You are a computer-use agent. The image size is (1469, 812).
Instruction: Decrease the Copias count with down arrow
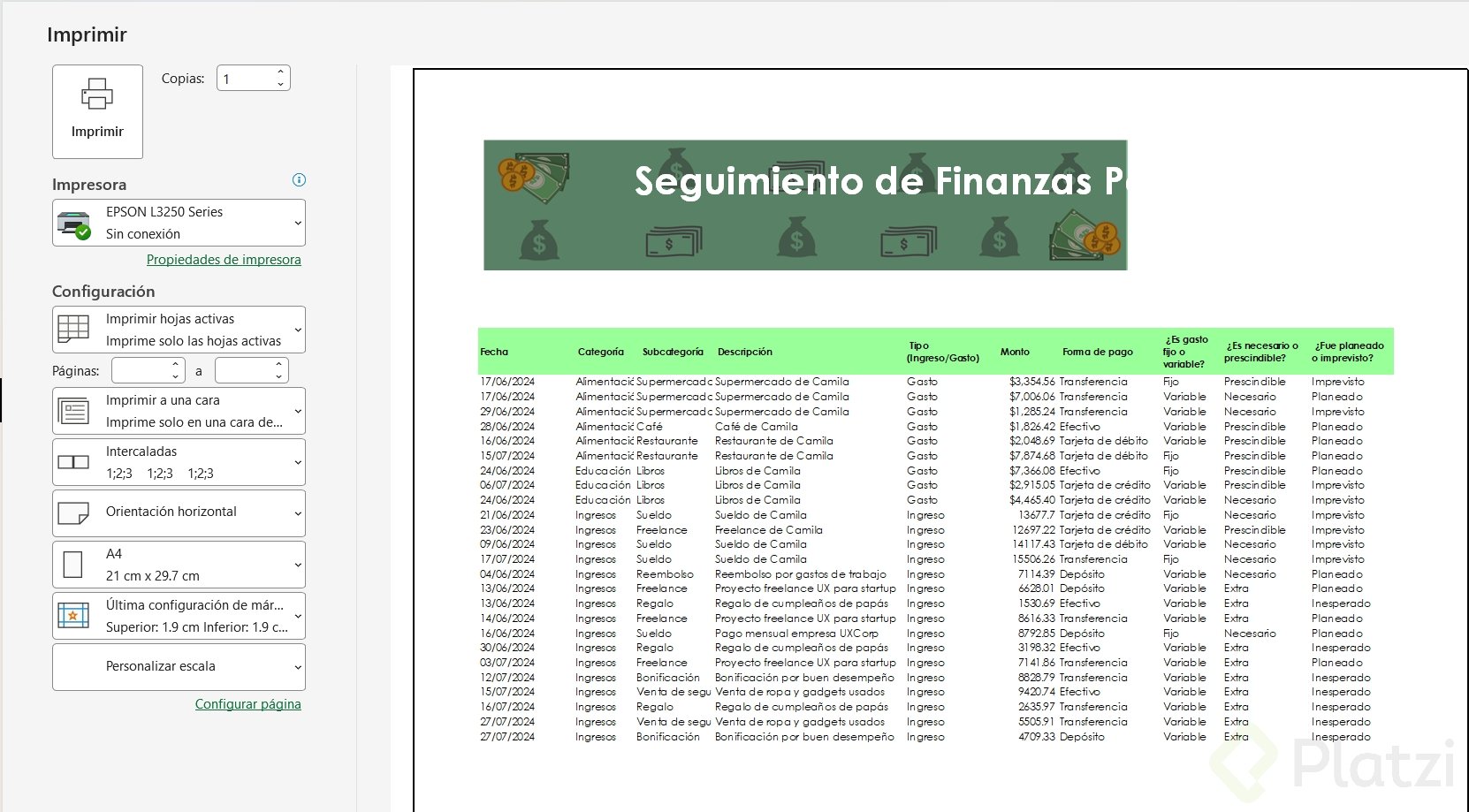coord(281,85)
